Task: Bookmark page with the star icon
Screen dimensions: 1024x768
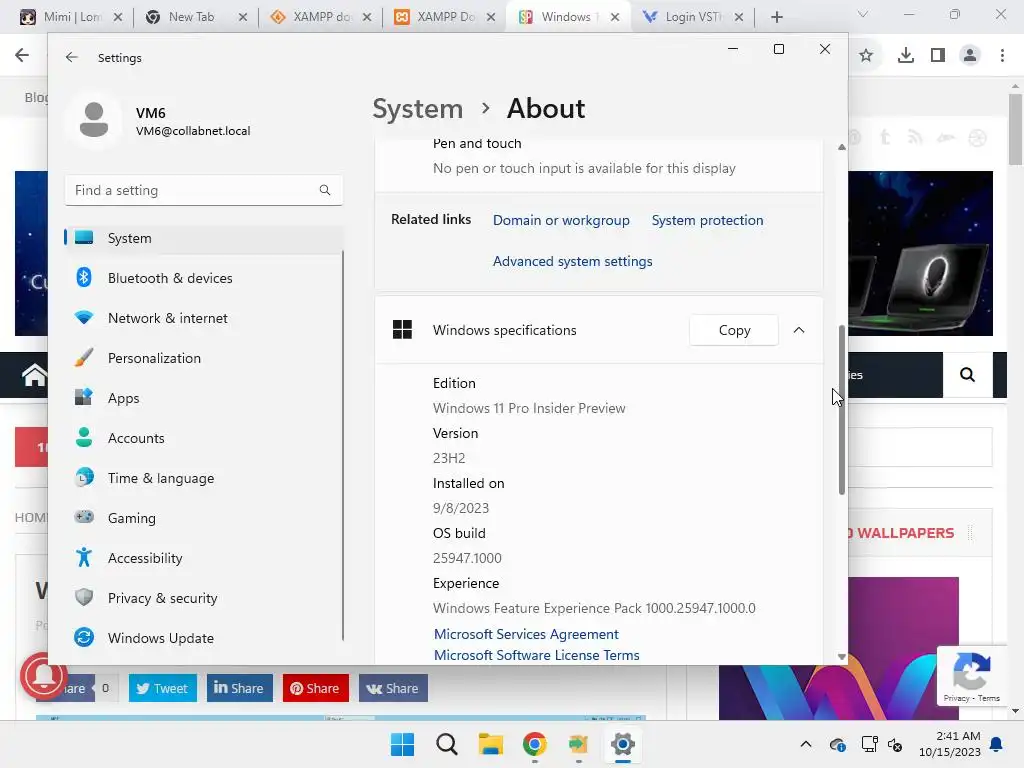Action: click(866, 56)
